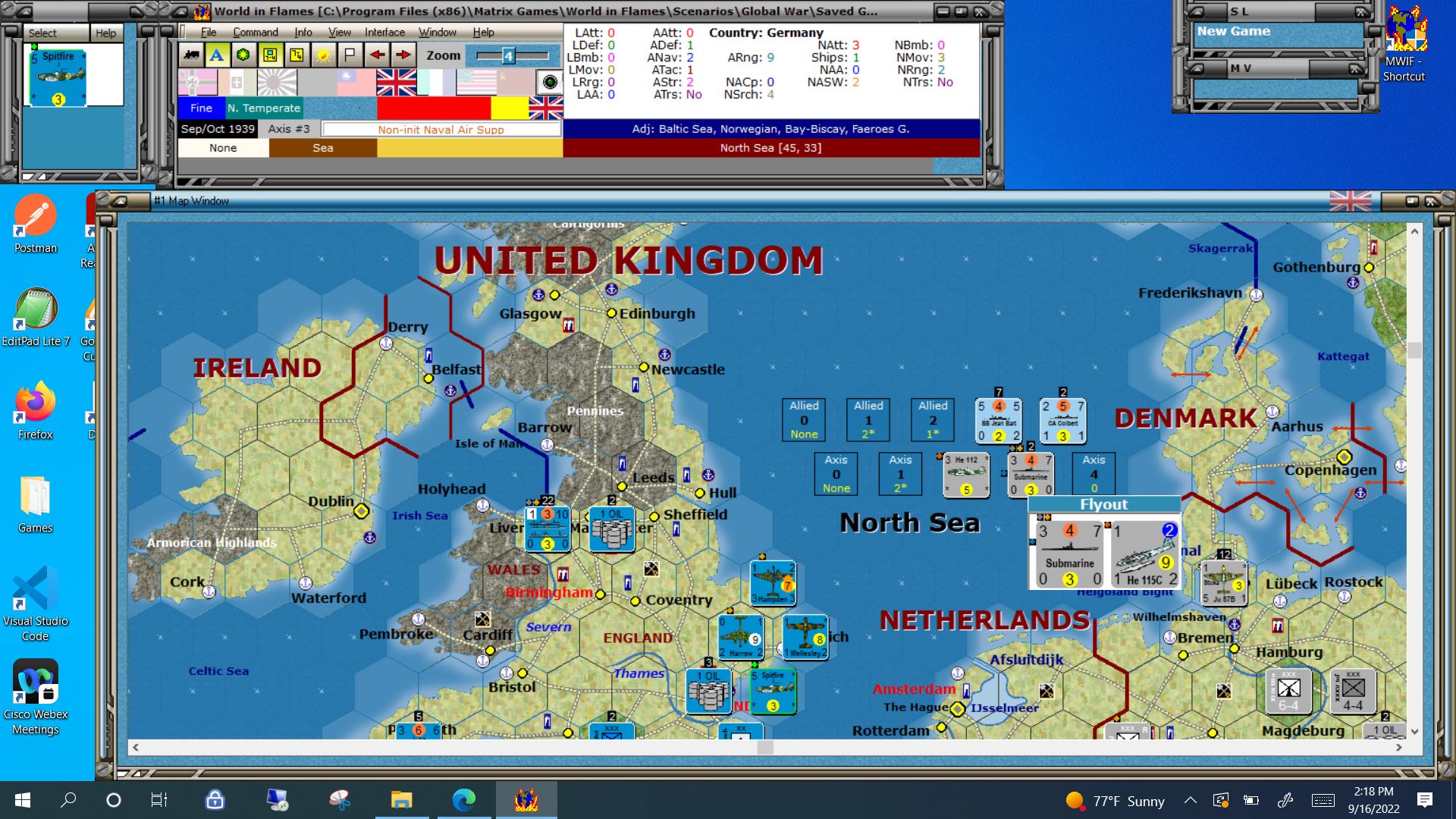1456x819 pixels.
Task: Open the Window menu
Action: (438, 32)
